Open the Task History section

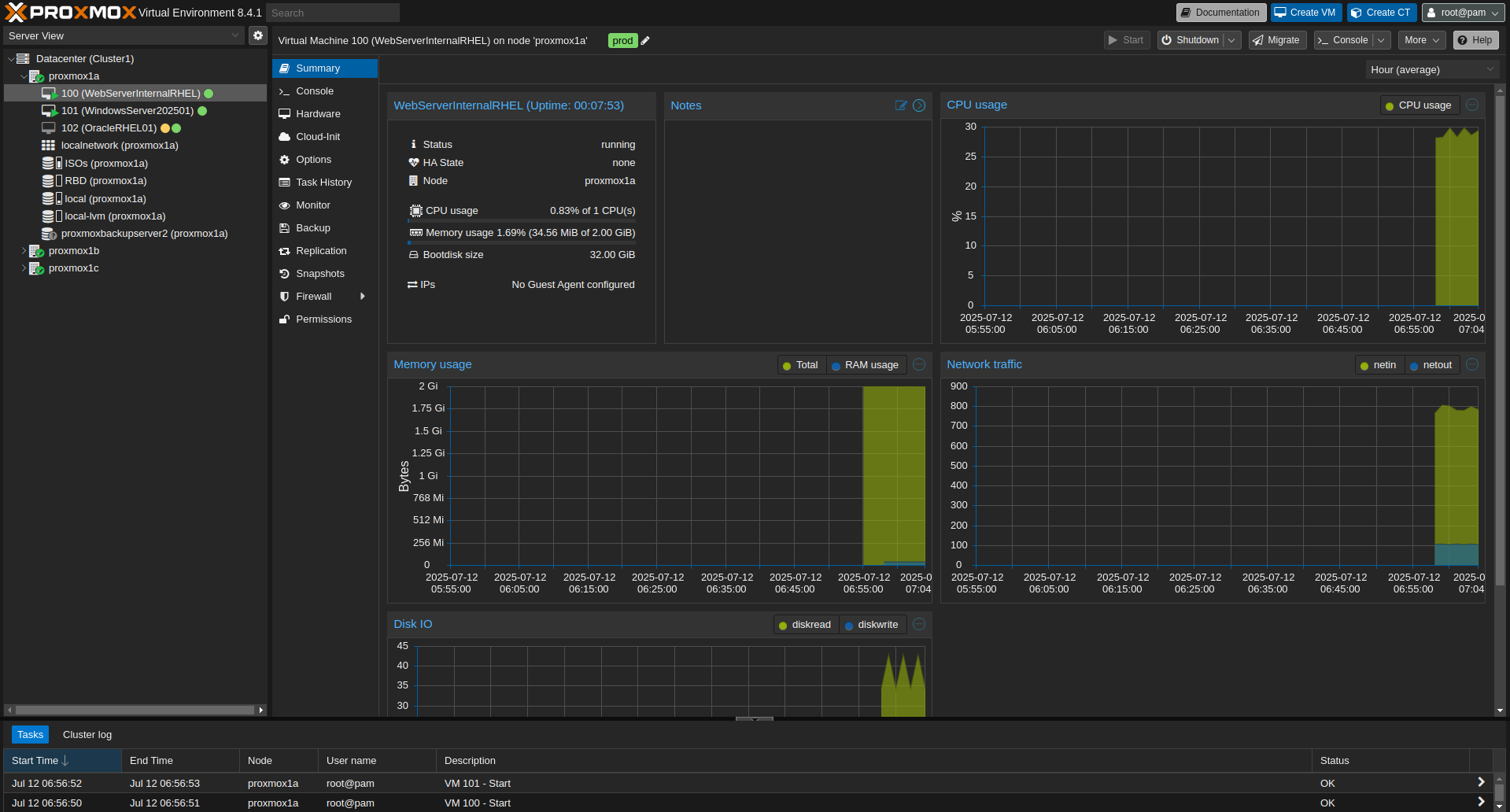pos(325,183)
